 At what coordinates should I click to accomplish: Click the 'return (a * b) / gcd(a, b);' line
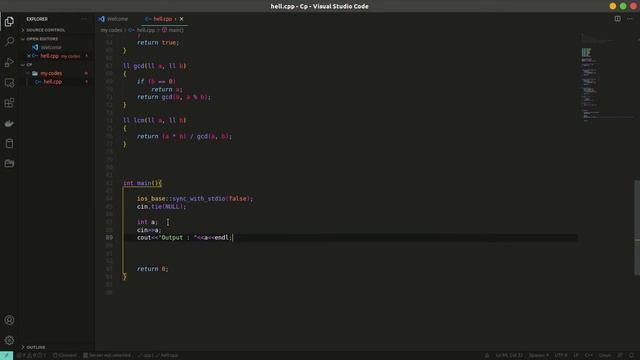pyautogui.click(x=184, y=136)
